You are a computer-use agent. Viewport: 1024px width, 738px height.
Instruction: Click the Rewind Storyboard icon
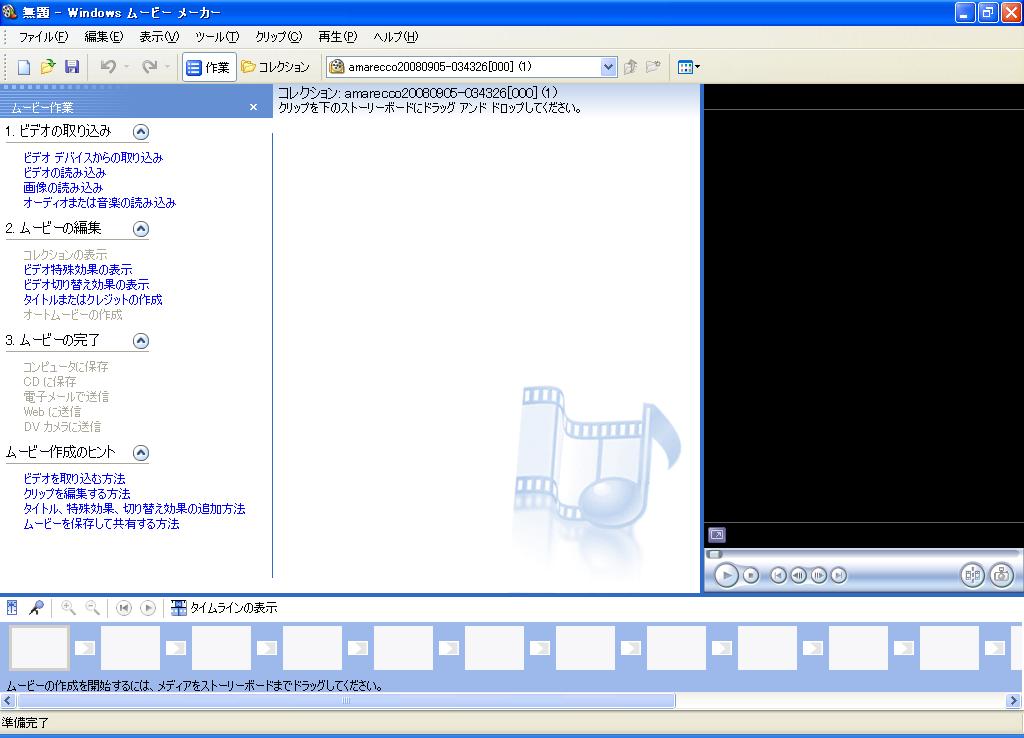(123, 608)
